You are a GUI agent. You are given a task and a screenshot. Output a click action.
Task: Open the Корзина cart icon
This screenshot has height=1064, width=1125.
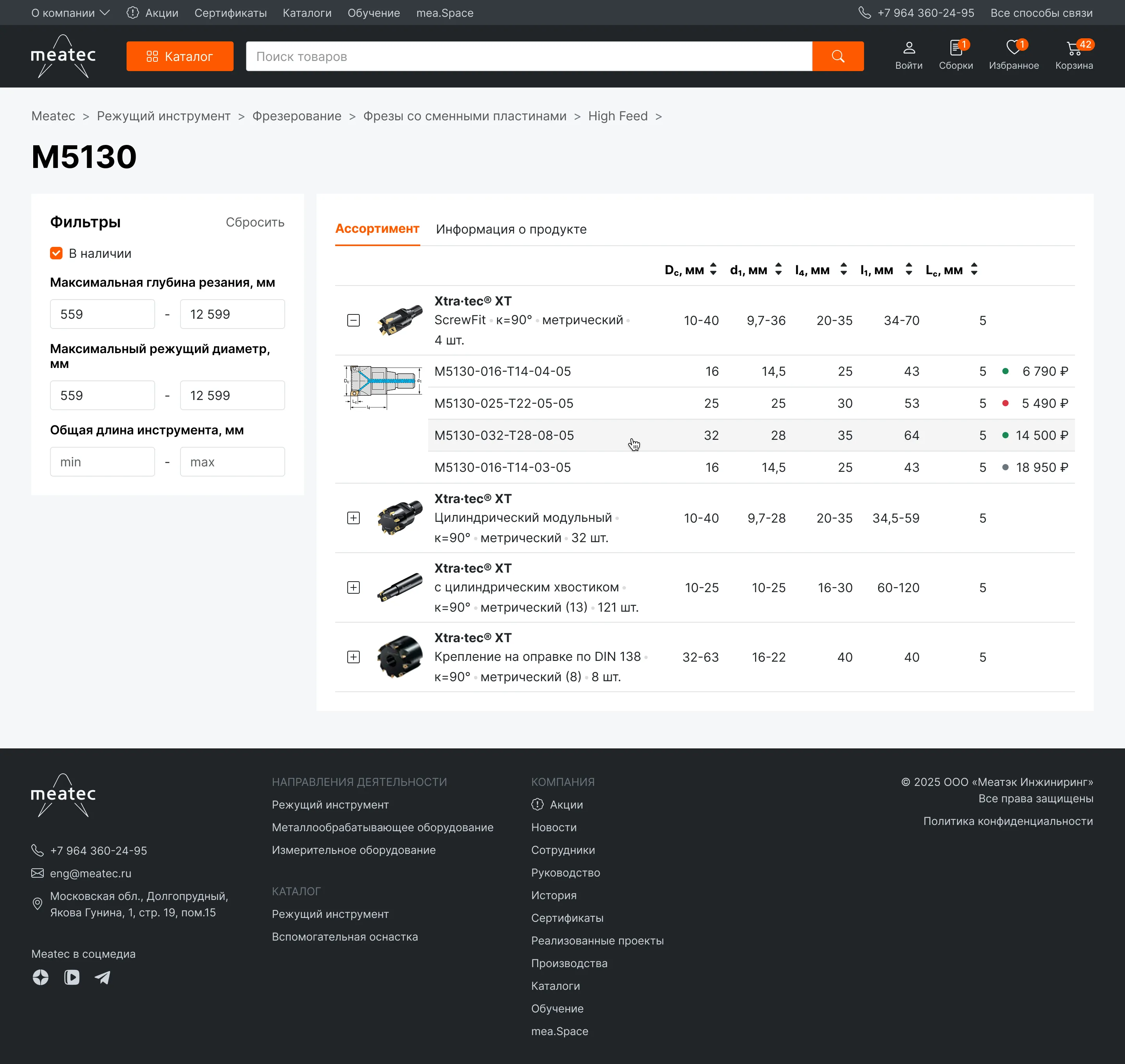[1073, 49]
